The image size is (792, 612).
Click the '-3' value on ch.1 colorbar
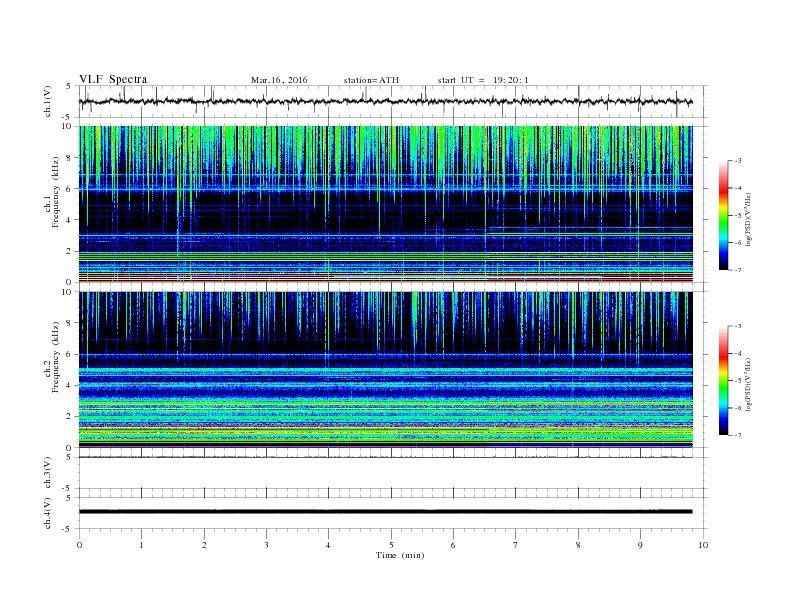737,161
